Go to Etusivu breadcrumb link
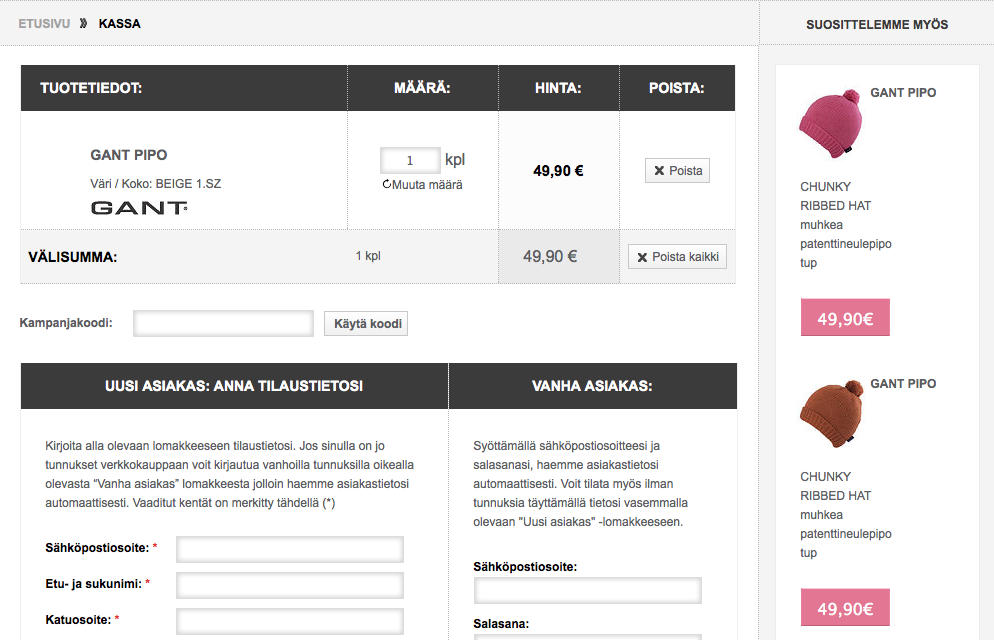Viewport: 994px width, 640px height. coord(44,23)
